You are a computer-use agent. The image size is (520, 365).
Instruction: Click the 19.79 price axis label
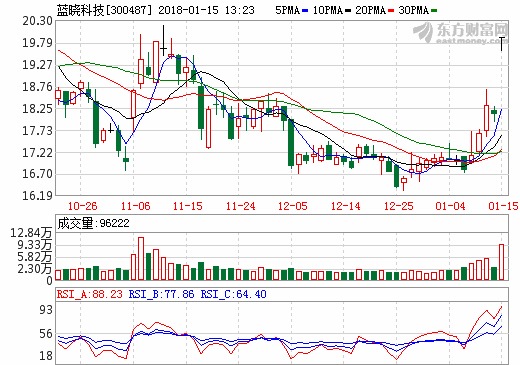38,43
